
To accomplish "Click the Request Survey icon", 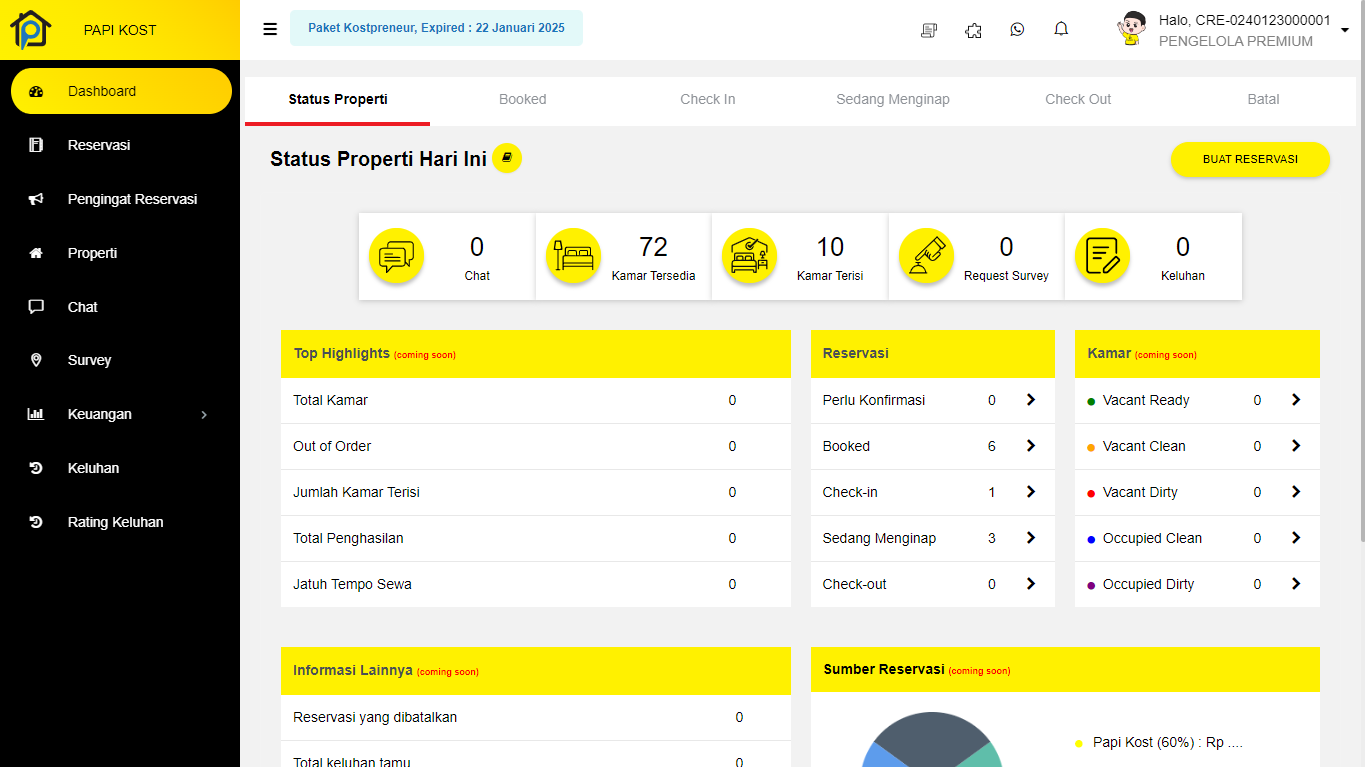I will 925,256.
